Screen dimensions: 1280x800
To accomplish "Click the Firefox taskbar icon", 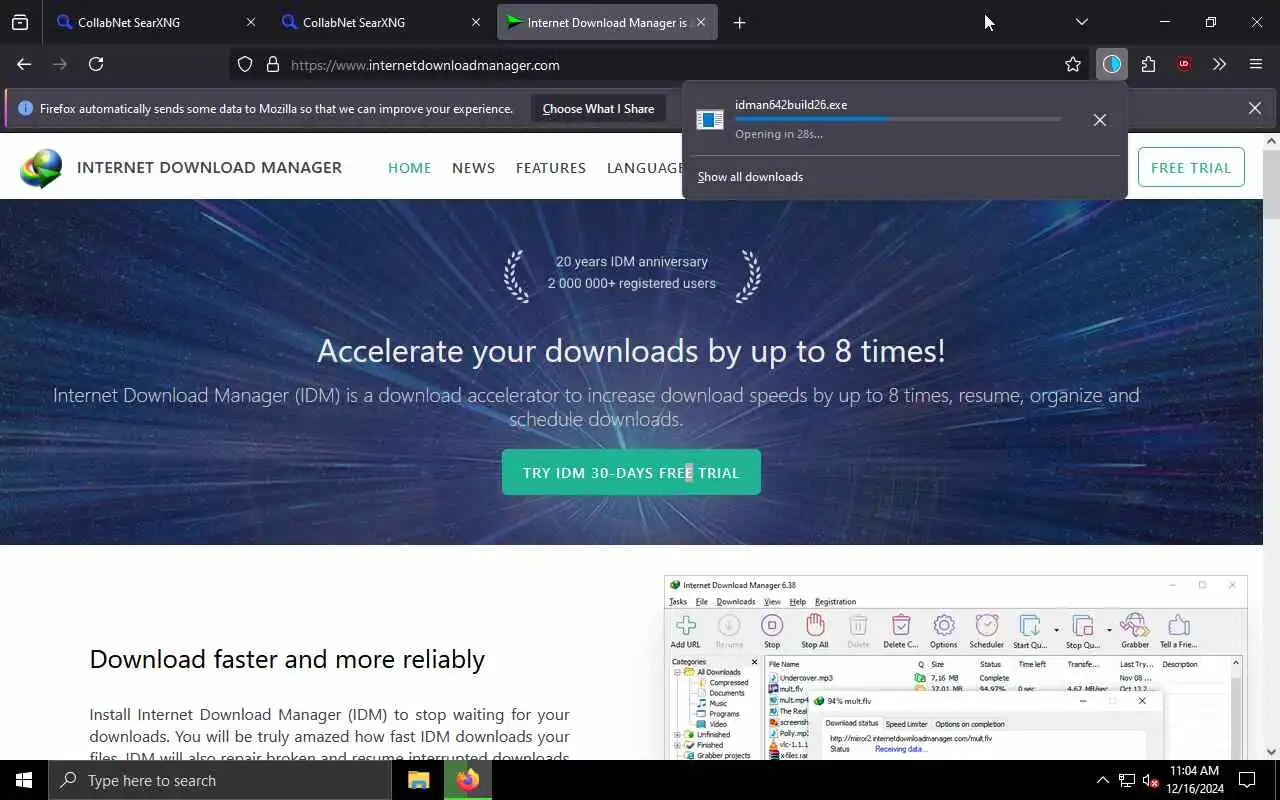I will click(x=467, y=780).
